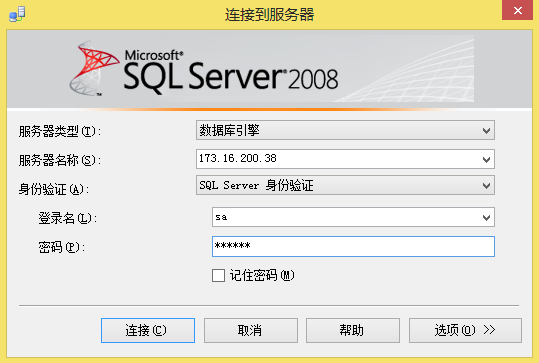Expand the 服务器名称 dropdown arrow
The height and width of the screenshot is (363, 539).
(486, 160)
